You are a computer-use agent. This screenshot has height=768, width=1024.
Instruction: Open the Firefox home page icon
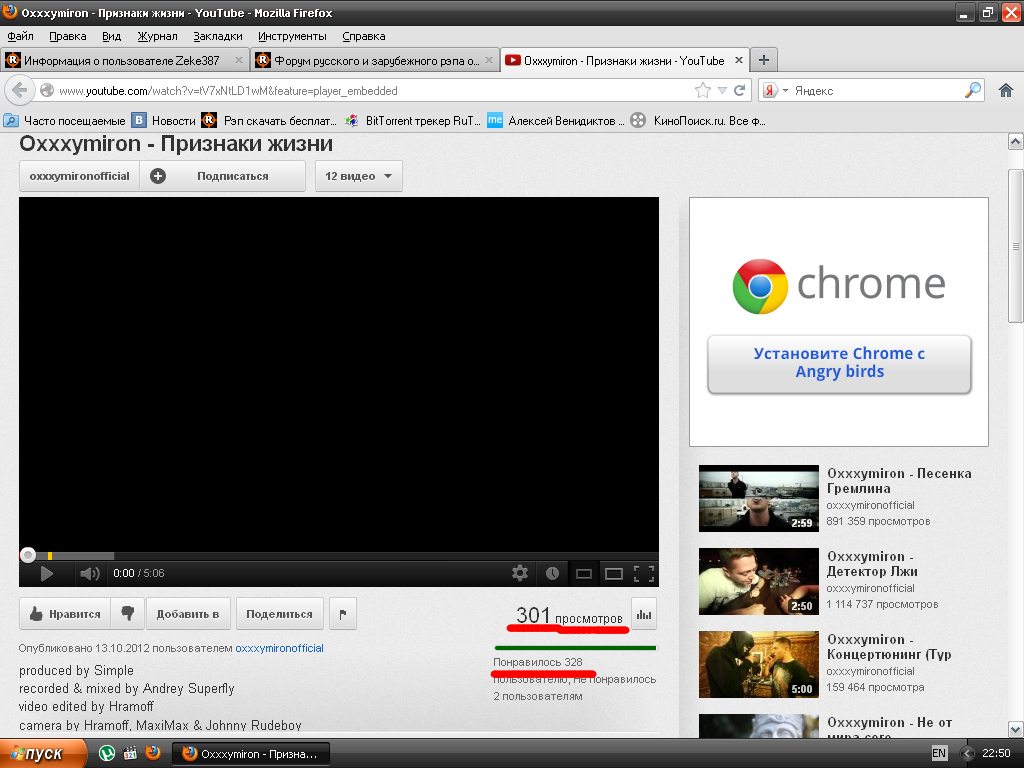coord(1006,90)
